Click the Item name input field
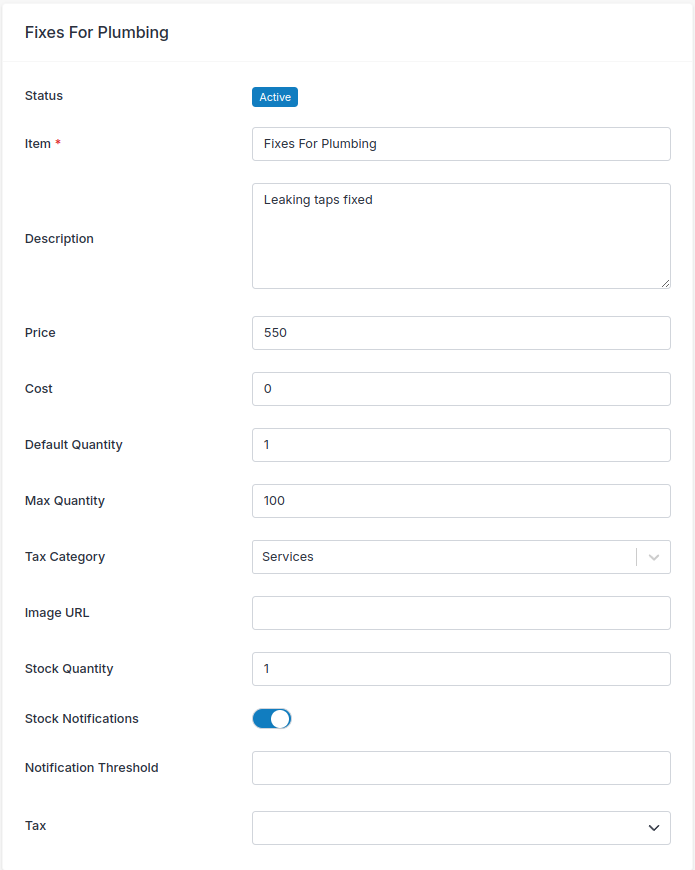Viewport: 695px width, 870px height. tap(461, 144)
